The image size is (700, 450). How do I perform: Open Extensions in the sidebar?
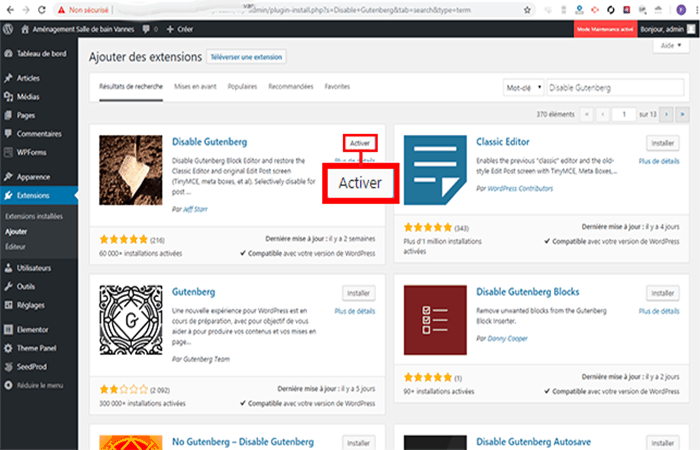coord(39,196)
